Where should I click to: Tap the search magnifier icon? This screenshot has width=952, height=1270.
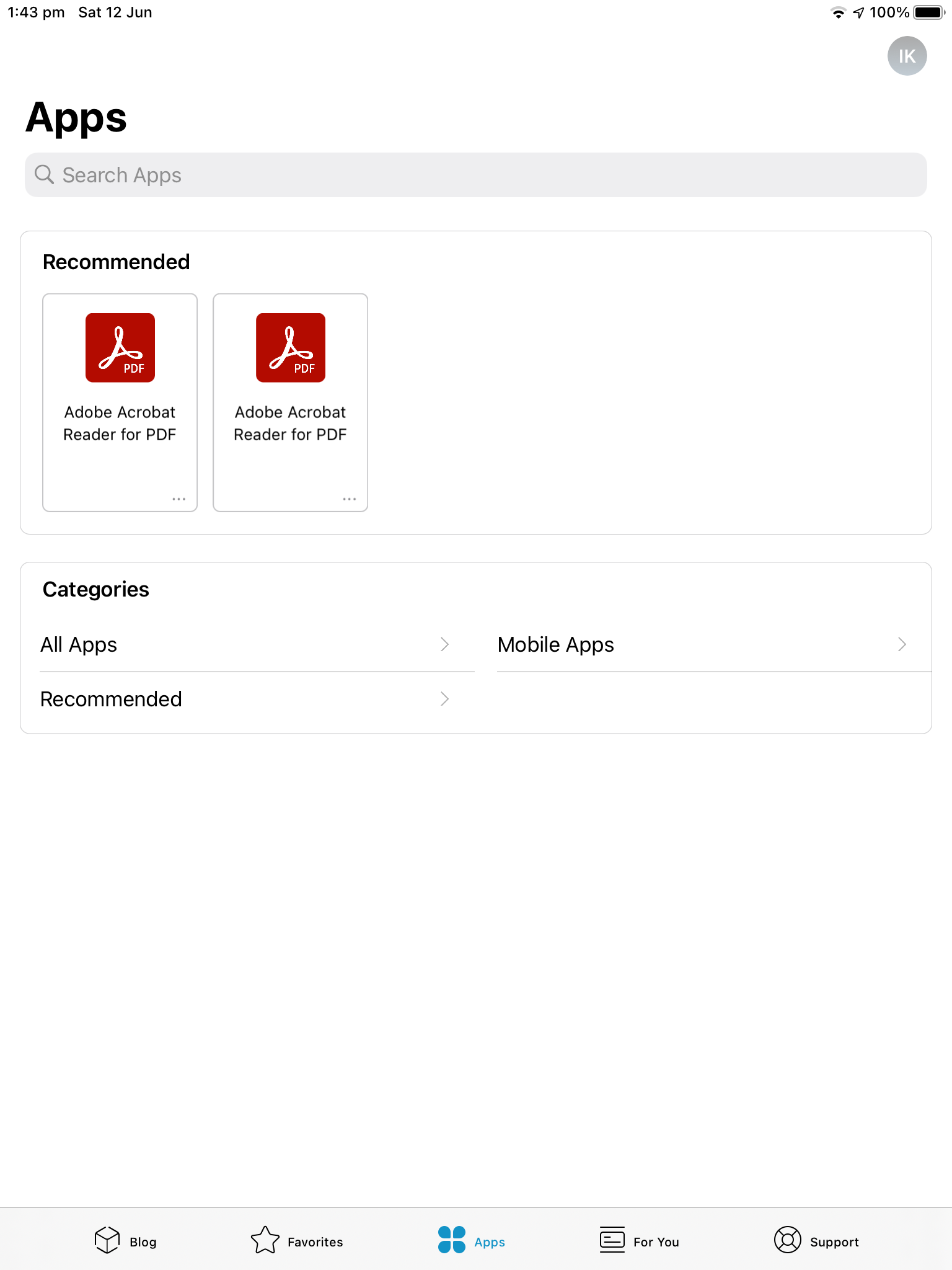(44, 175)
